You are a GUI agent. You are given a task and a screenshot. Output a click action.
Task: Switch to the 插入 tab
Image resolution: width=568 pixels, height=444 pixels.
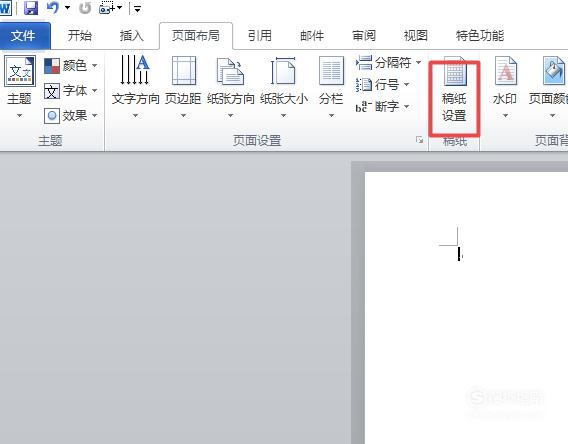[x=131, y=35]
